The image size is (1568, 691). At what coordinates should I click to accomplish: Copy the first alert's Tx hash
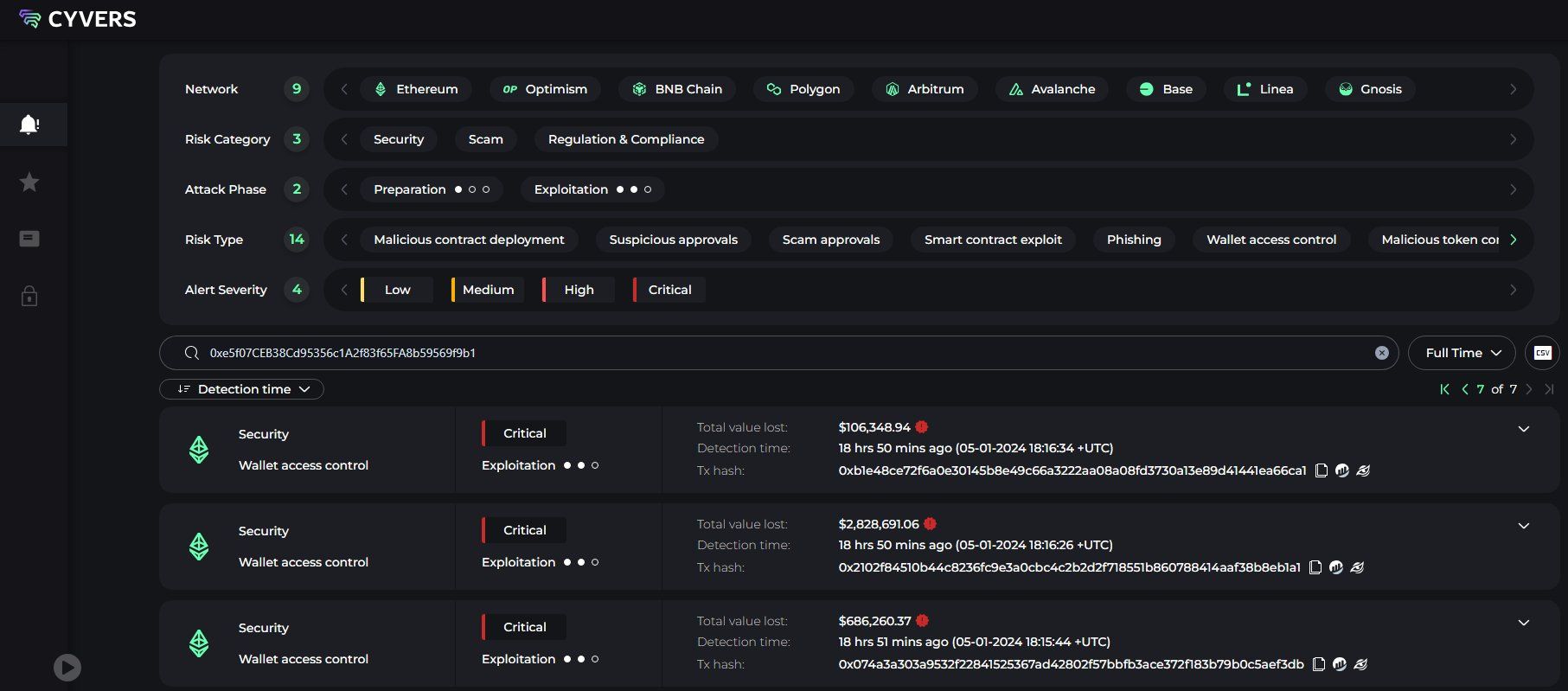click(x=1321, y=470)
